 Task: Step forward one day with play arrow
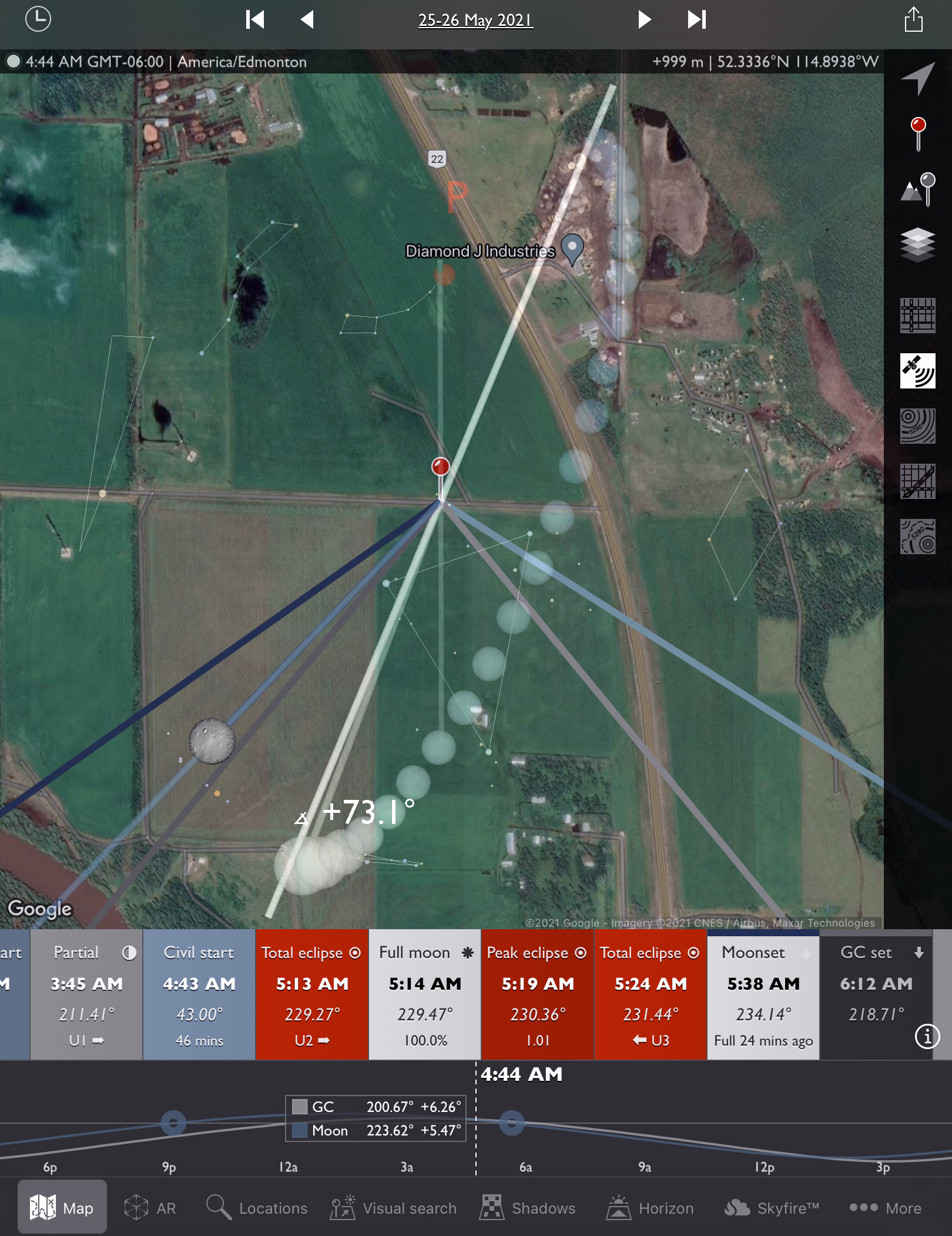pyautogui.click(x=645, y=19)
